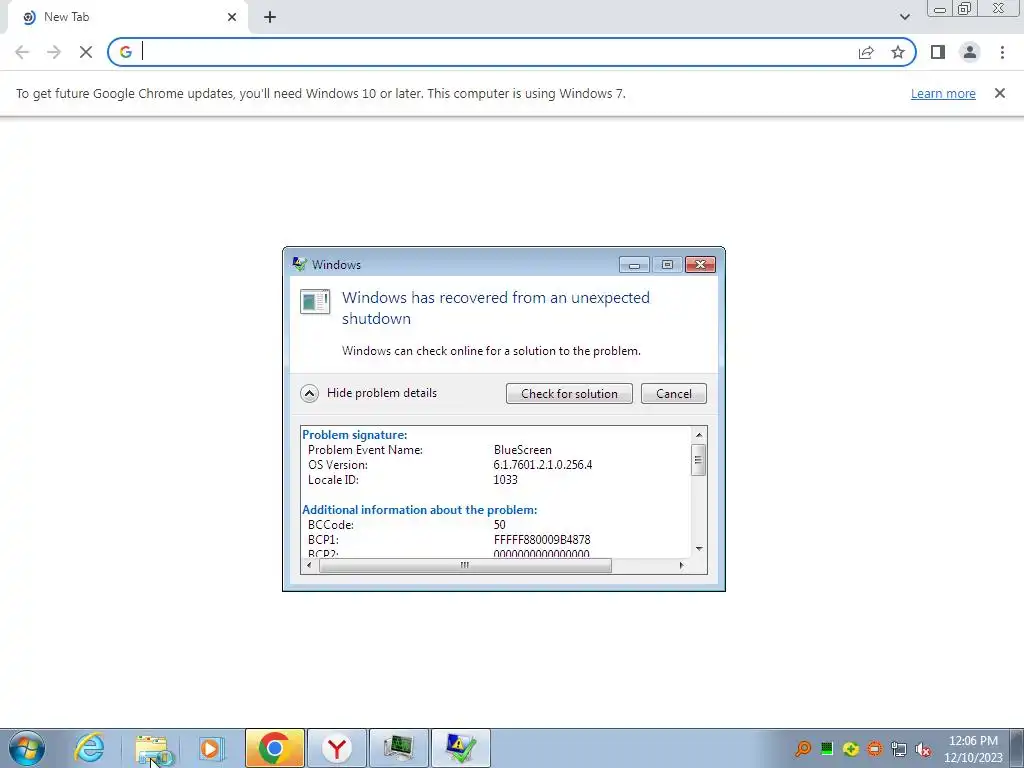Click the vertical scrollbar thumb in details
Image resolution: width=1024 pixels, height=768 pixels.
coord(699,460)
